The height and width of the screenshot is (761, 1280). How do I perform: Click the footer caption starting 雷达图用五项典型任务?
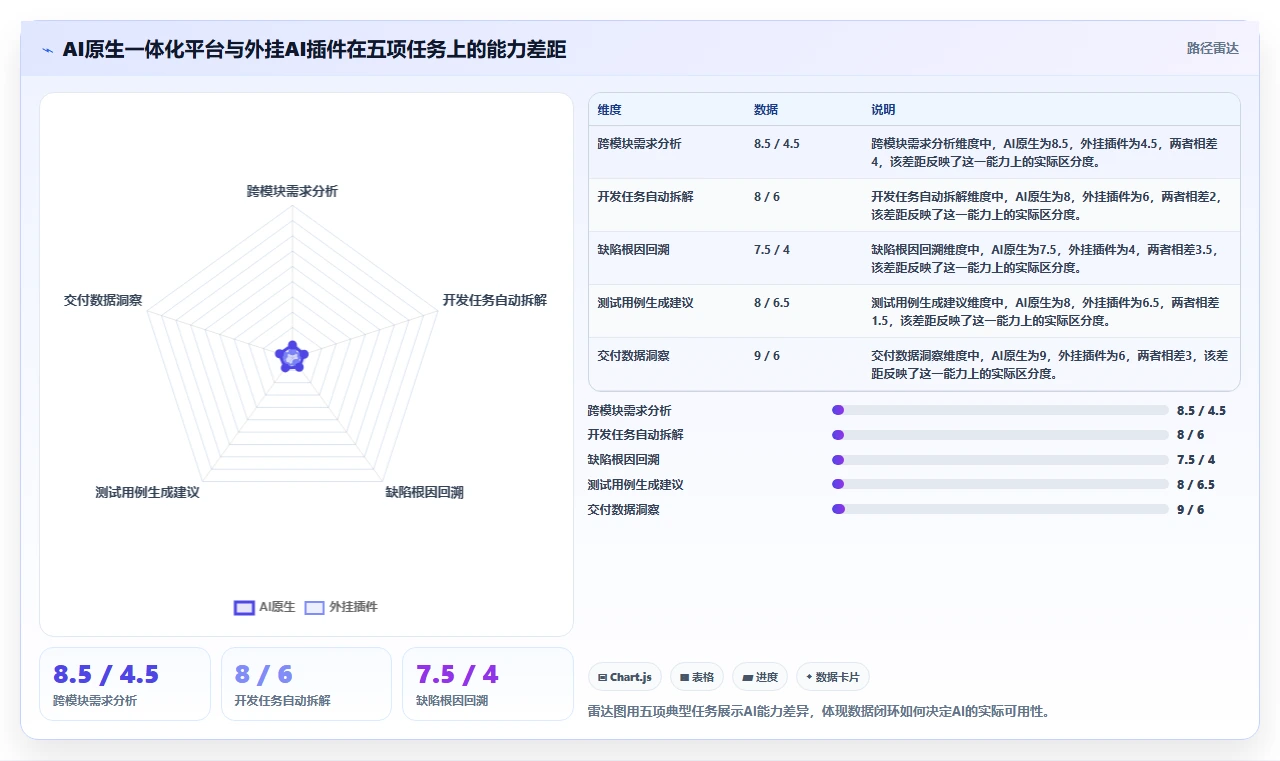(819, 712)
